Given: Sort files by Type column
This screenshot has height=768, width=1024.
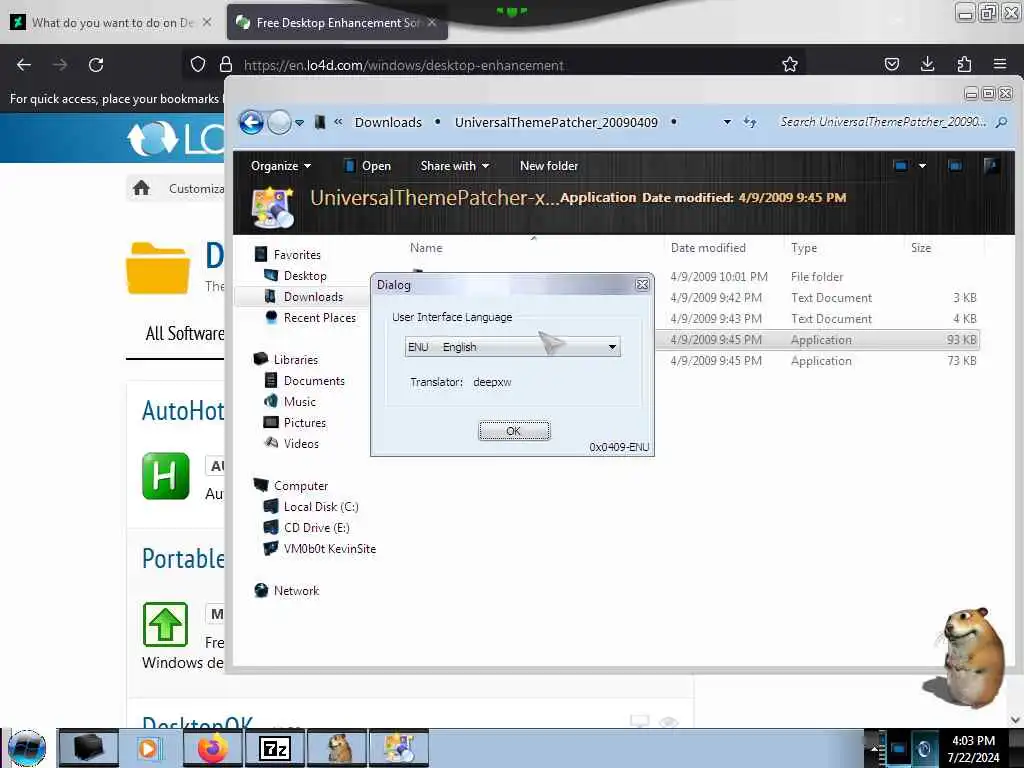Looking at the screenshot, I should [804, 248].
